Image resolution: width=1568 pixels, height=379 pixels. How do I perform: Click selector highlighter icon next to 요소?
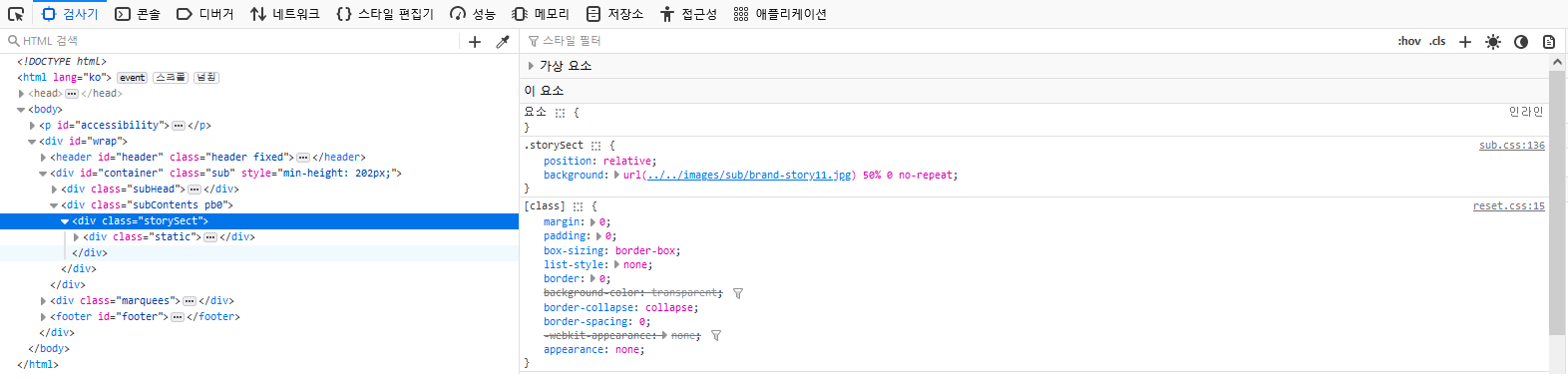click(x=561, y=113)
